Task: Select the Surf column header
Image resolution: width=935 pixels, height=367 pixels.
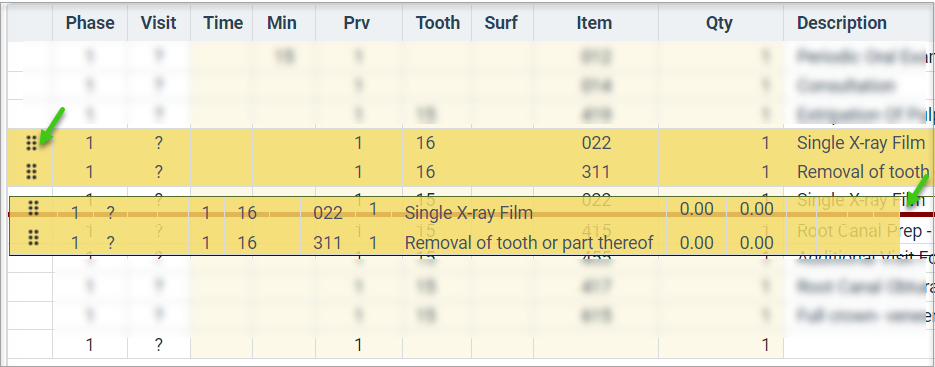Action: pos(501,23)
